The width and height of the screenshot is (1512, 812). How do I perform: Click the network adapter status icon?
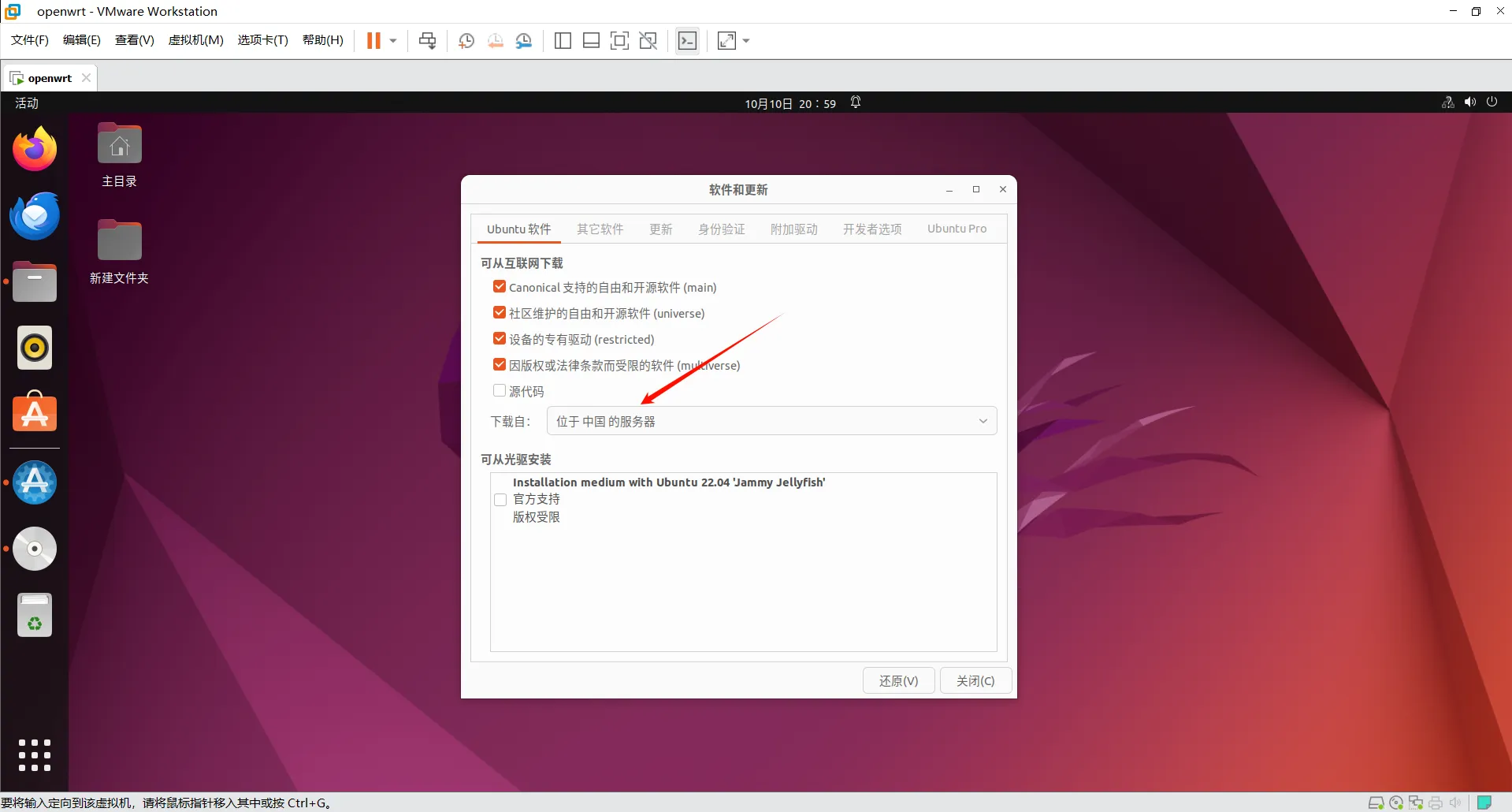[x=1416, y=802]
